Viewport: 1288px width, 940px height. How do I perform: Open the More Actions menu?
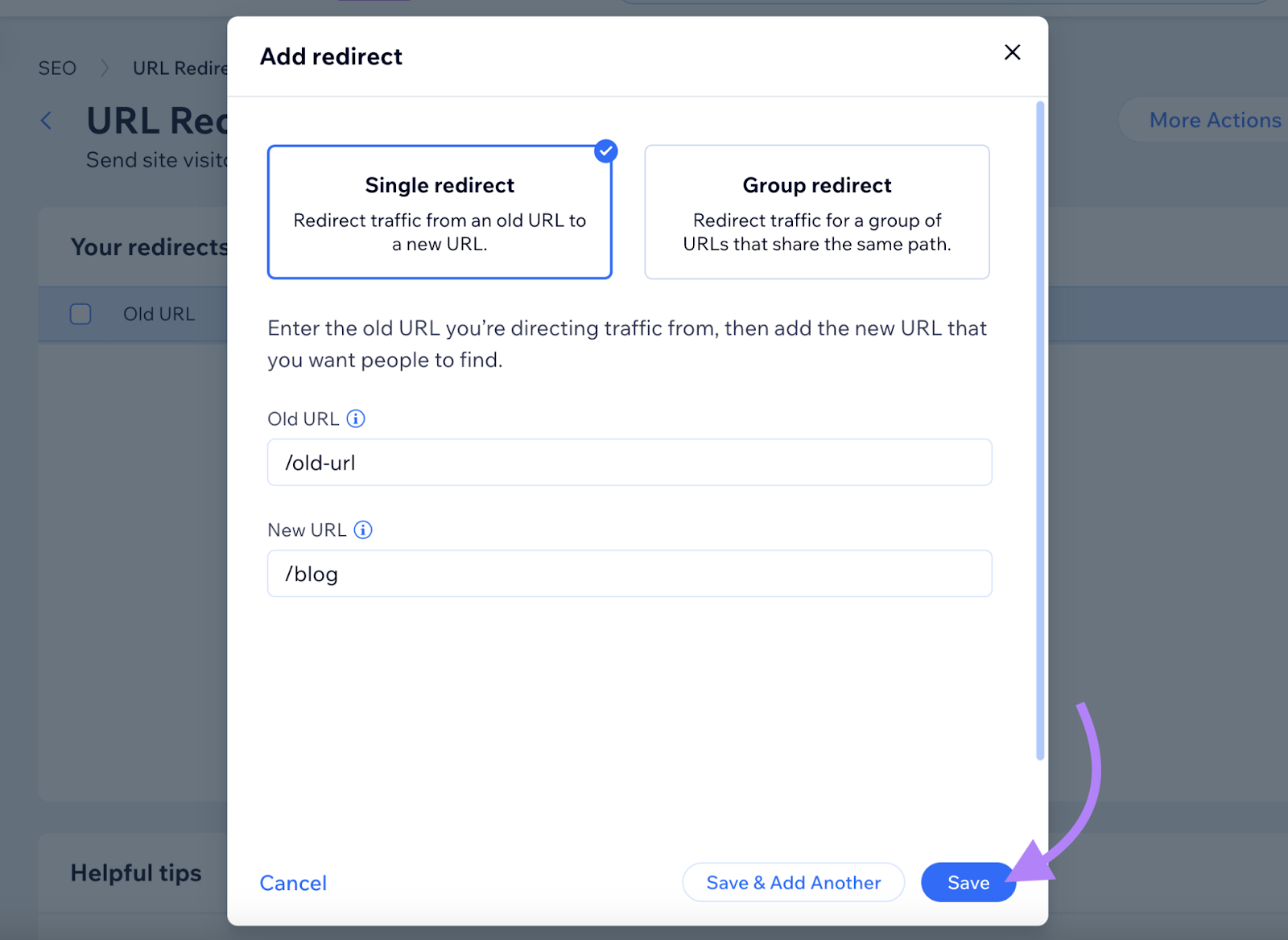tap(1214, 119)
